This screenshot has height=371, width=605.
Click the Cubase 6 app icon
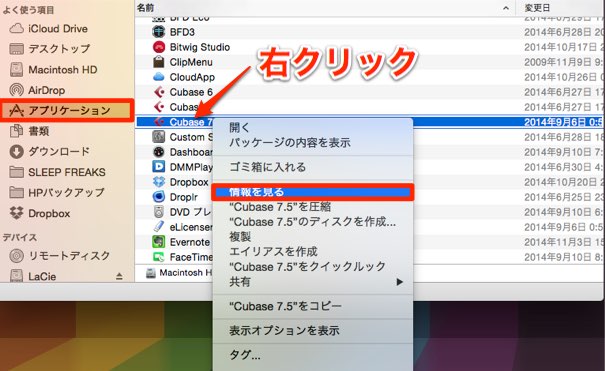pos(159,92)
